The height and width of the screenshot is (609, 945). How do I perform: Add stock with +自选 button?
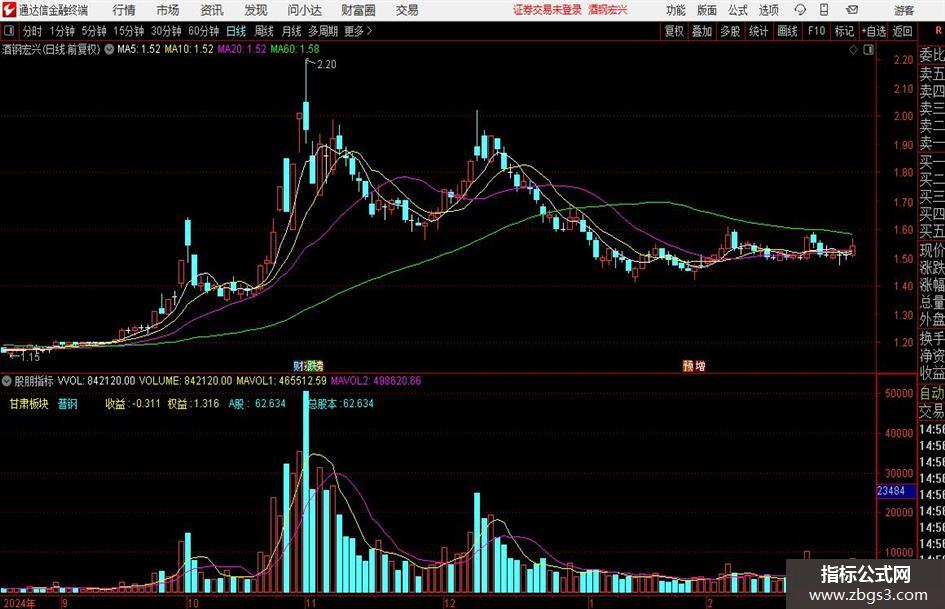pyautogui.click(x=873, y=31)
